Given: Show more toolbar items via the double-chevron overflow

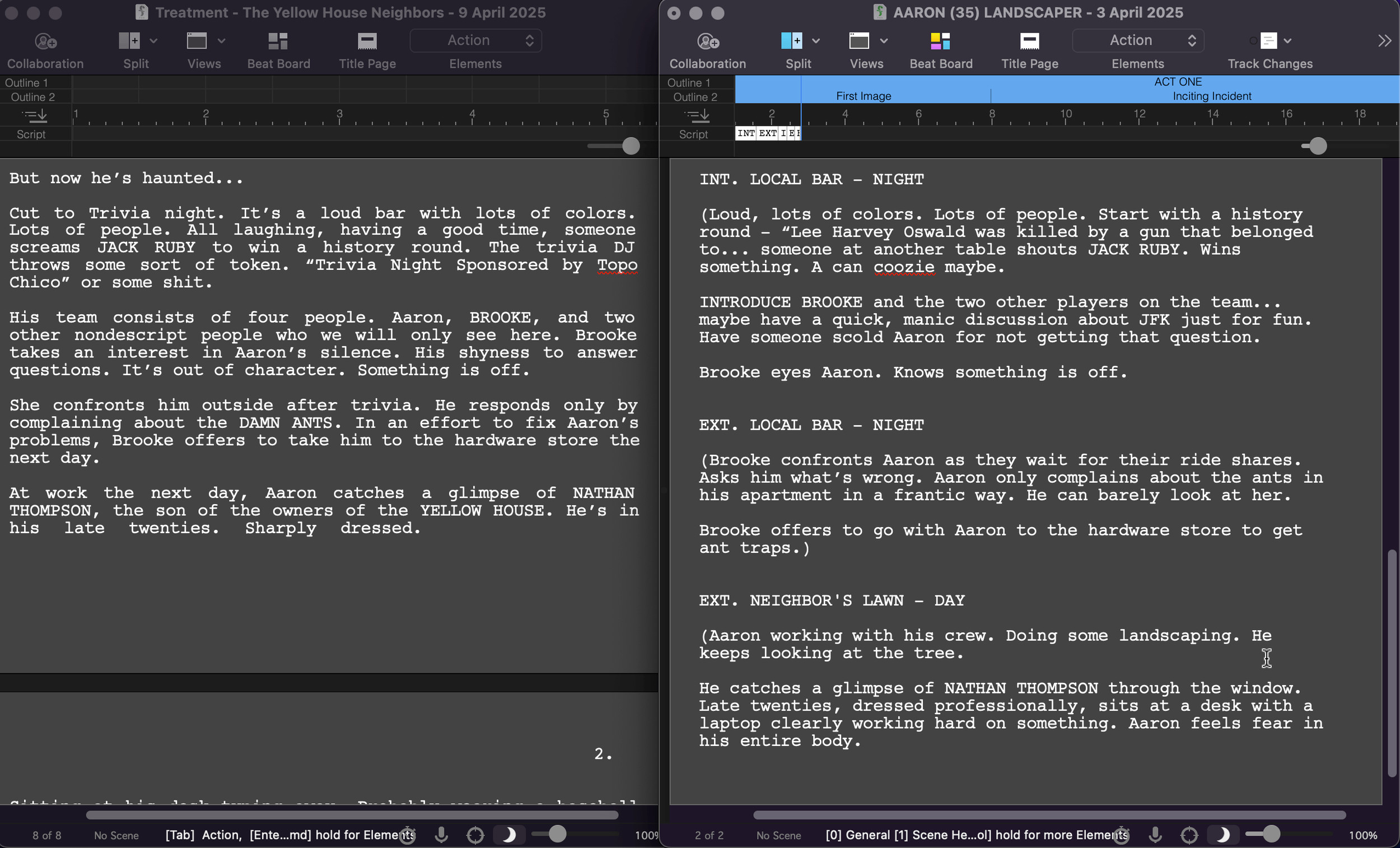Looking at the screenshot, I should click(x=1384, y=41).
